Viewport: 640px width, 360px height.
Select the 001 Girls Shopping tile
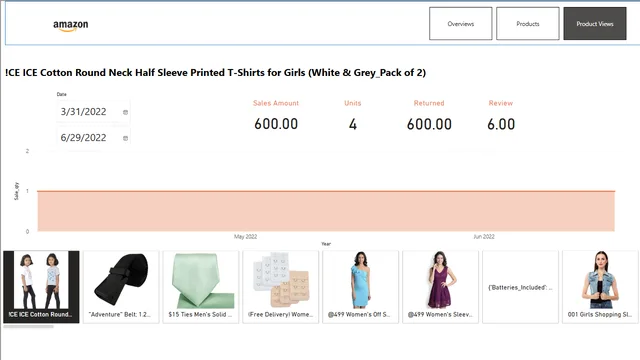click(x=600, y=287)
